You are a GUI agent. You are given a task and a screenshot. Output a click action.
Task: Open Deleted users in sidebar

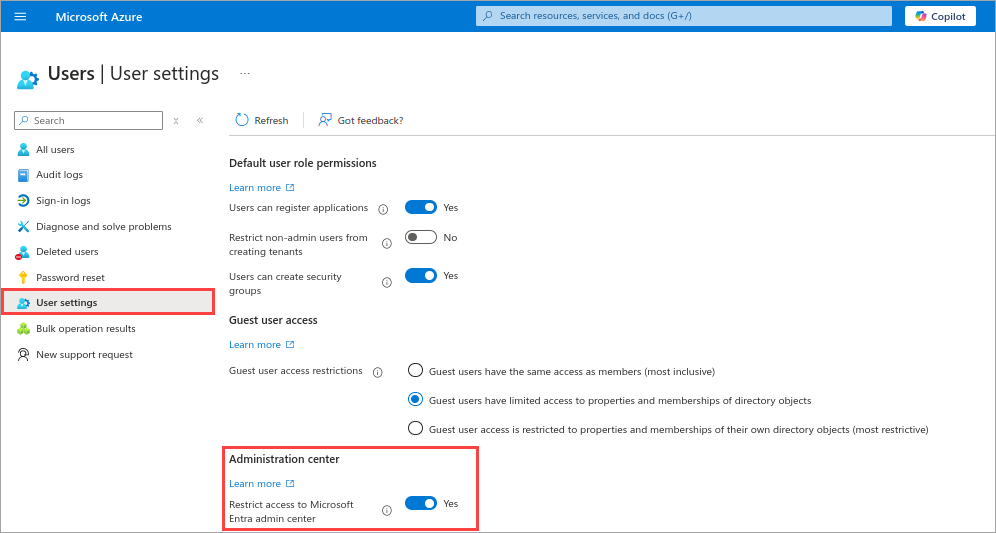tap(67, 252)
